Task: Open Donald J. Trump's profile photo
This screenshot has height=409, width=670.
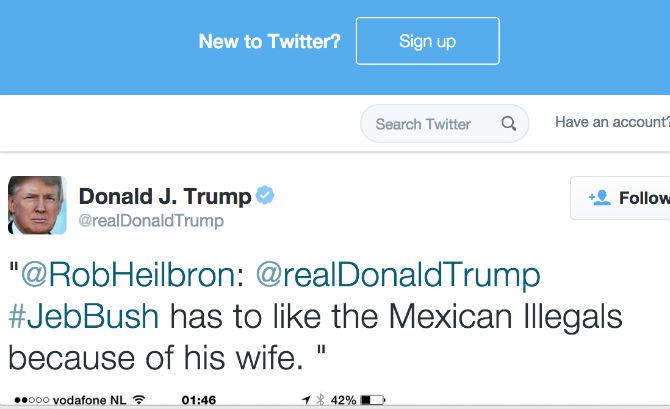Action: click(37, 205)
